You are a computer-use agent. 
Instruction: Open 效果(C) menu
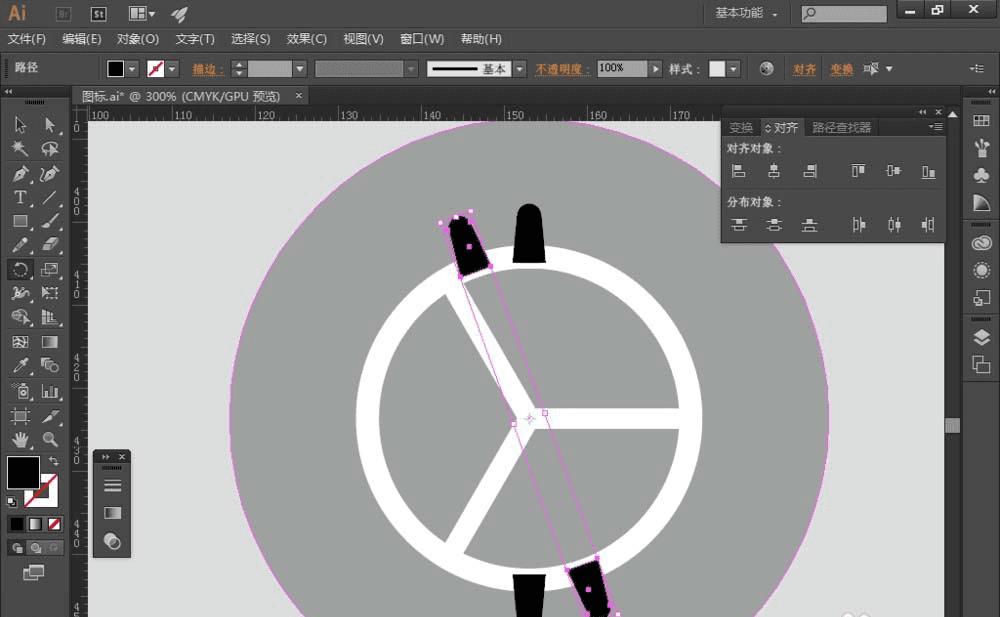pyautogui.click(x=307, y=39)
